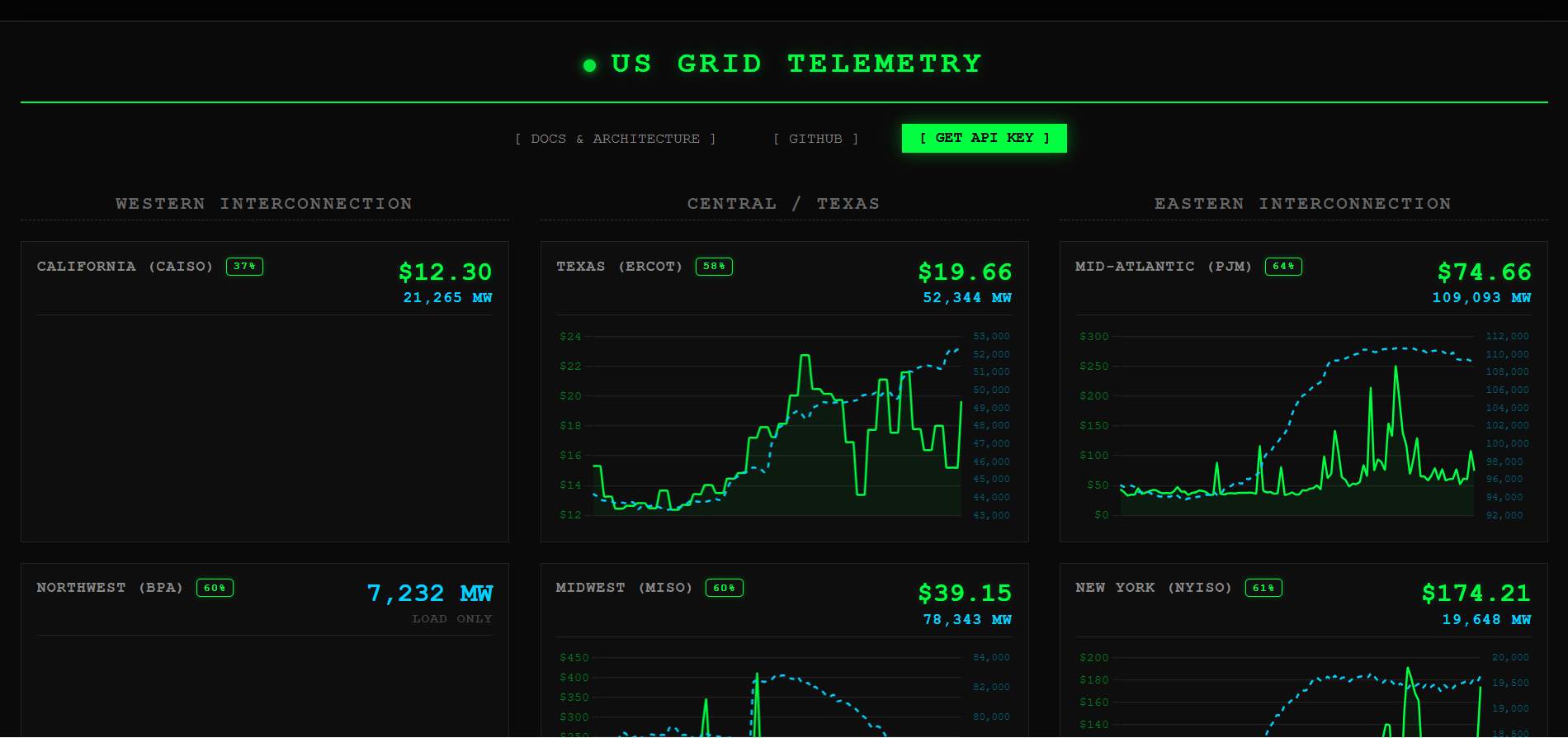Click the Texas (ERCOT) card title
The image size is (1568, 738).
point(619,266)
